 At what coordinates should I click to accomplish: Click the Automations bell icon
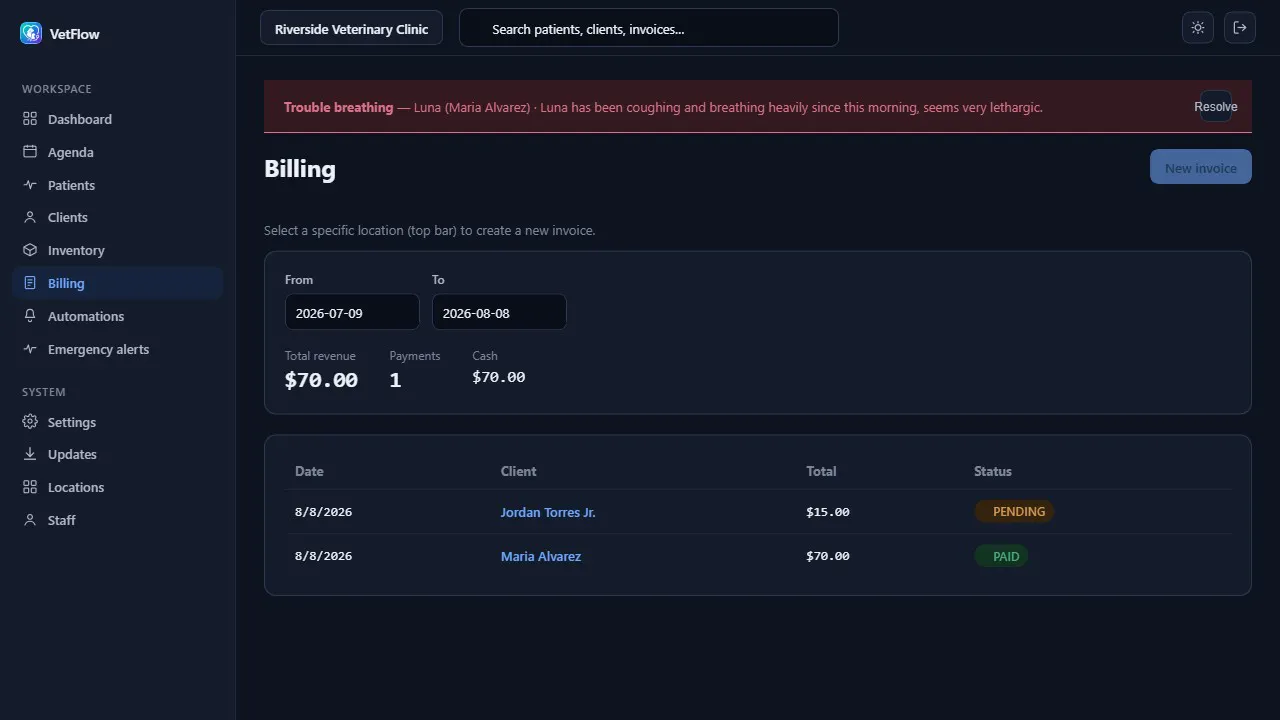pos(30,316)
